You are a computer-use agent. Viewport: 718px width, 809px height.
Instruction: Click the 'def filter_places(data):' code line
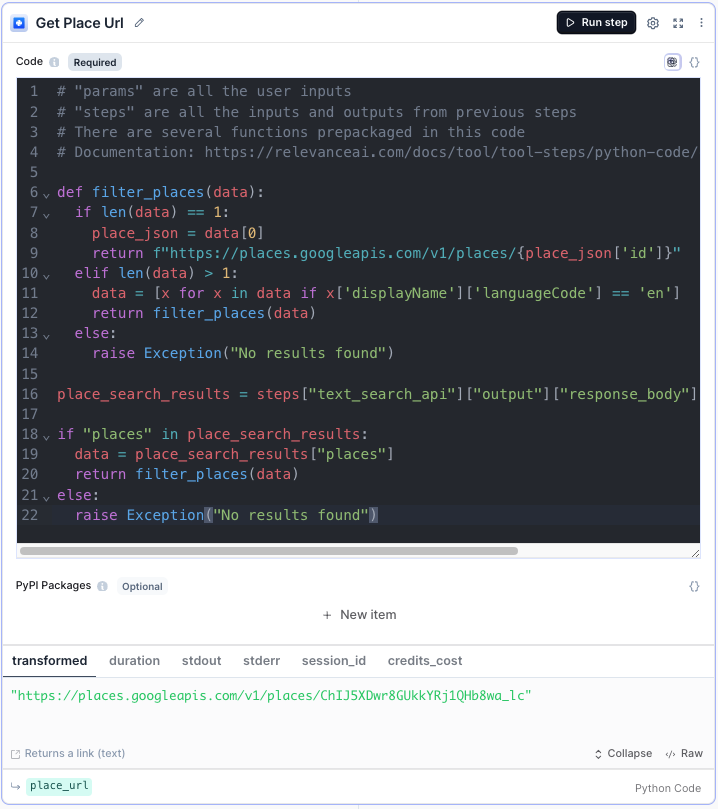[x=160, y=192]
